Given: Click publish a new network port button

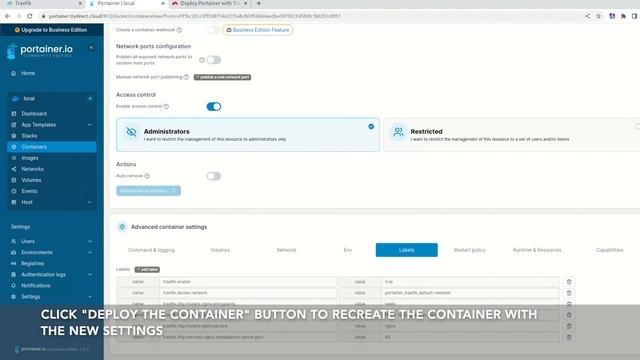Looking at the screenshot, I should point(222,77).
